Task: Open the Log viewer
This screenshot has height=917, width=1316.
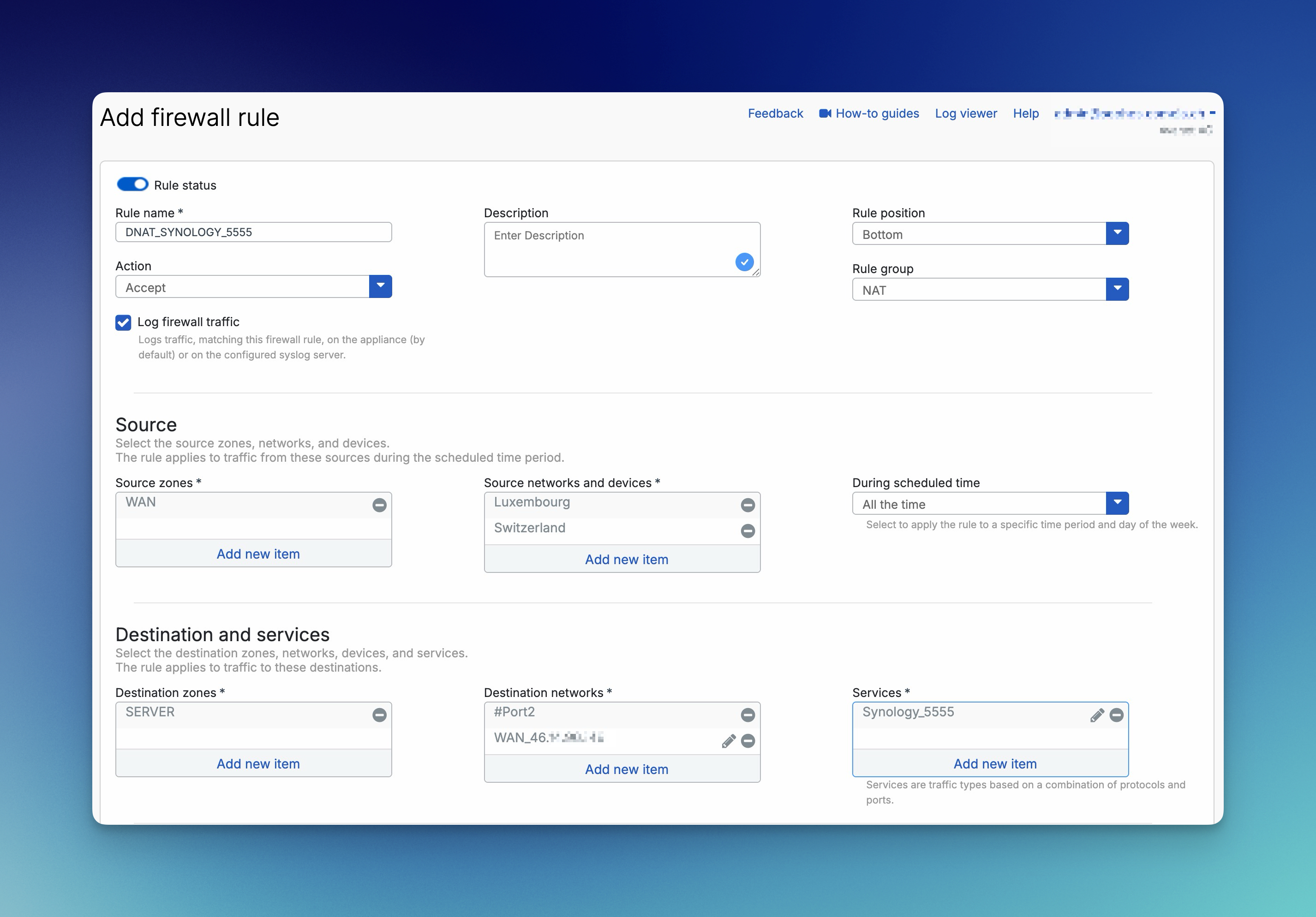Action: [966, 113]
